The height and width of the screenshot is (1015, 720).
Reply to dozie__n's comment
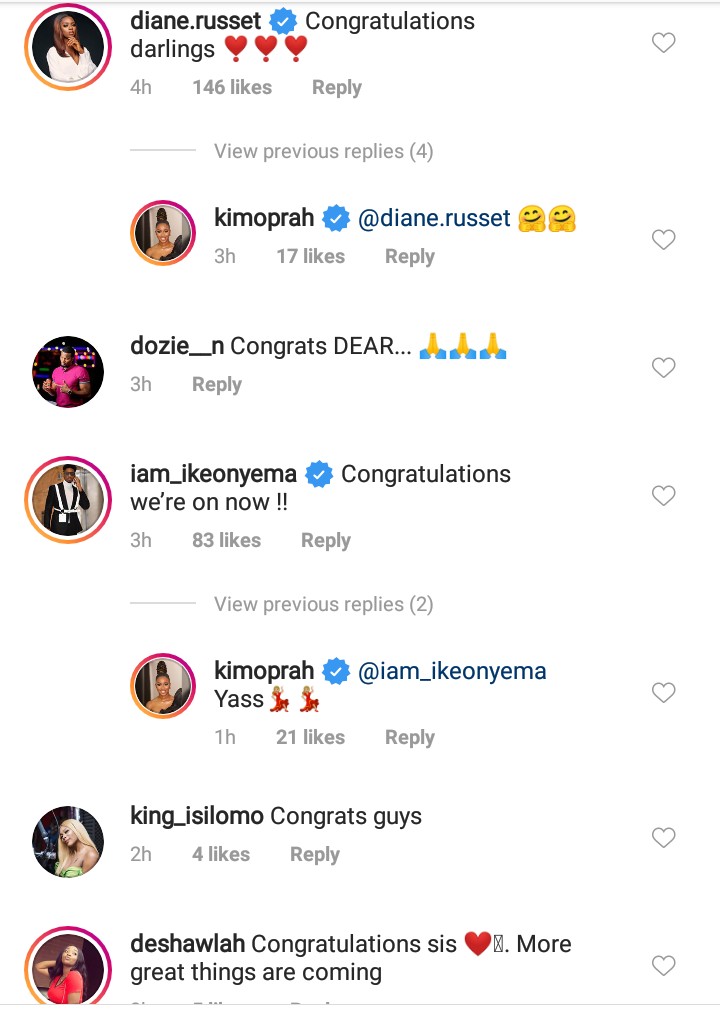217,385
